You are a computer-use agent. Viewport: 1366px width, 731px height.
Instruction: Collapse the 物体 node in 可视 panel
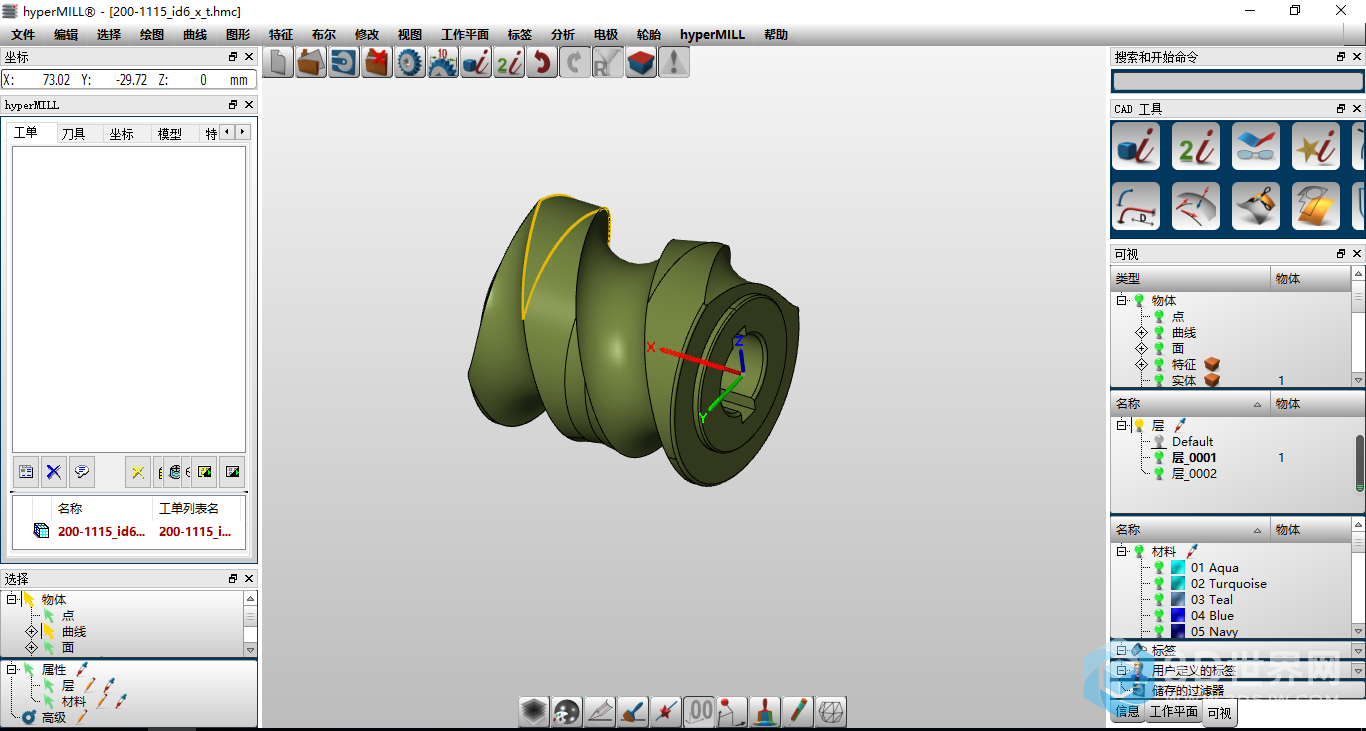tap(1122, 300)
